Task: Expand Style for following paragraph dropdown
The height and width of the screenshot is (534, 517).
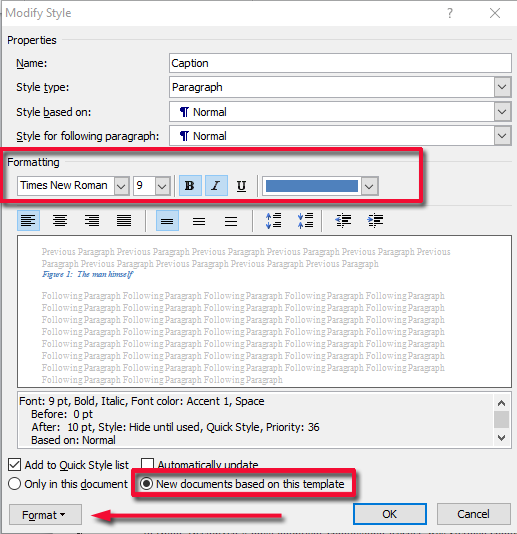Action: [x=502, y=136]
